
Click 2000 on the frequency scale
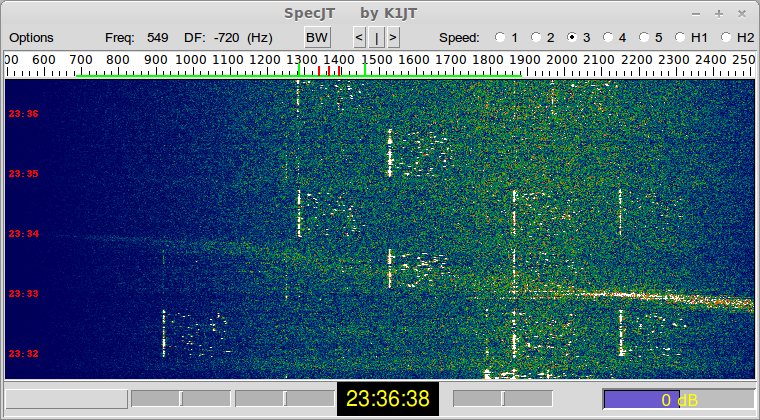[562, 60]
